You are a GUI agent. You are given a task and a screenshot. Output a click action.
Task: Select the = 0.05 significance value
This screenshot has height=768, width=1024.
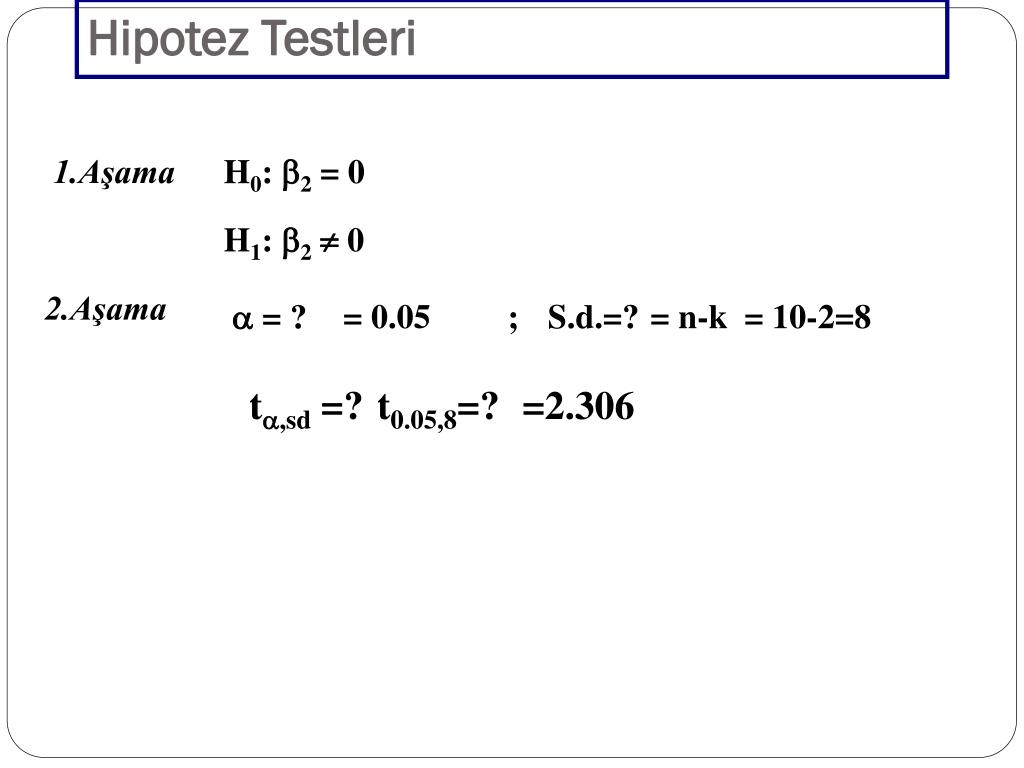tap(386, 318)
